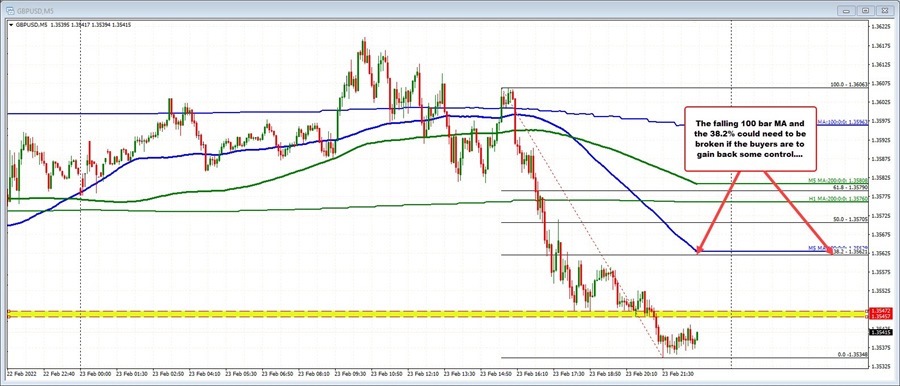This screenshot has height=386, width=900.
Task: Click the 23 Feb 04:10 time axis label
Action: pyautogui.click(x=205, y=373)
